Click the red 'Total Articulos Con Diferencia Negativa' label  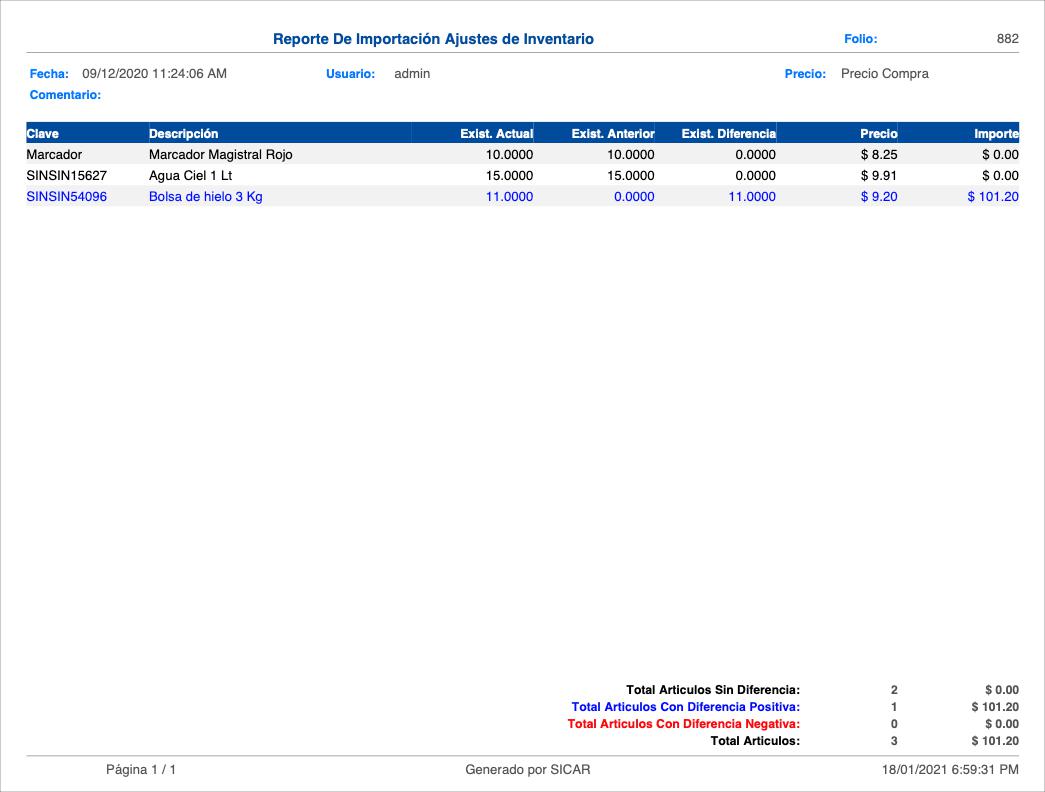683,724
